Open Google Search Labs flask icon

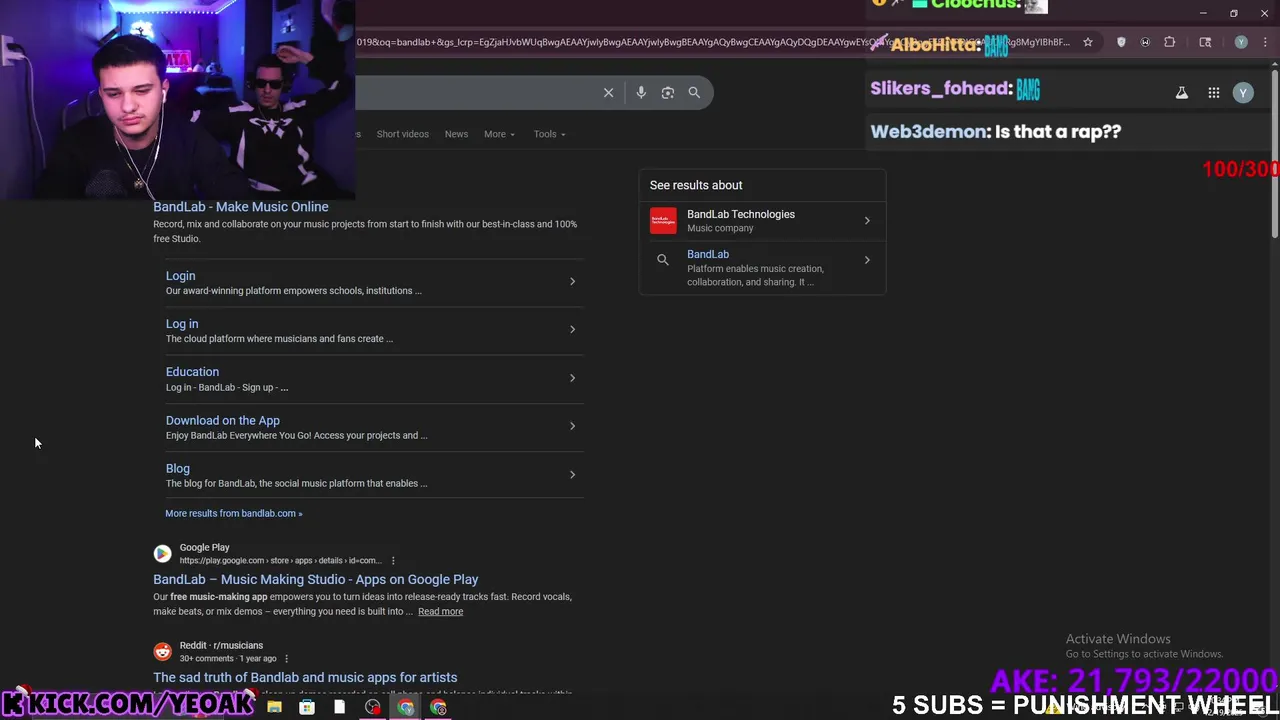(1182, 92)
